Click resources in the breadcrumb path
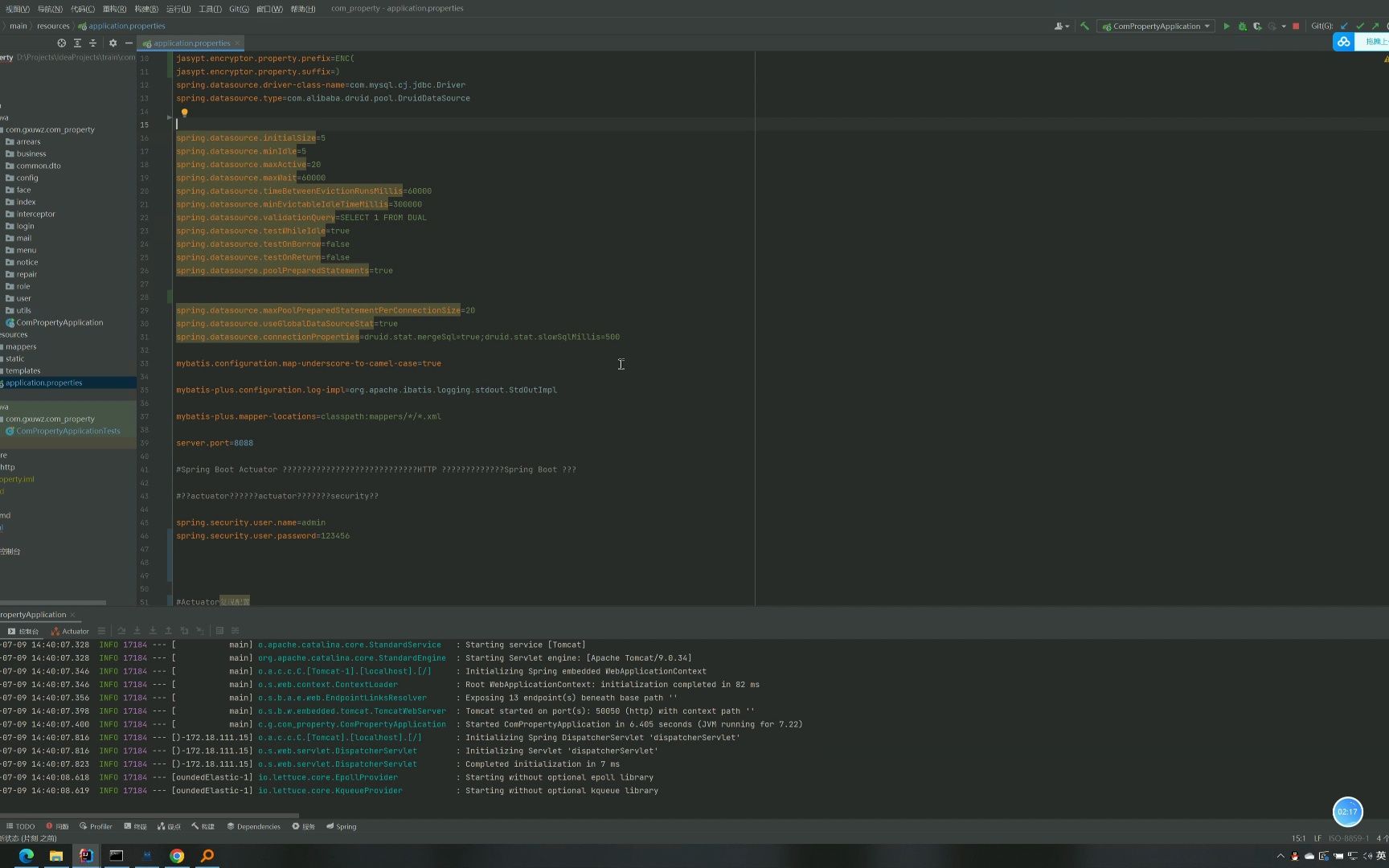 pyautogui.click(x=53, y=26)
